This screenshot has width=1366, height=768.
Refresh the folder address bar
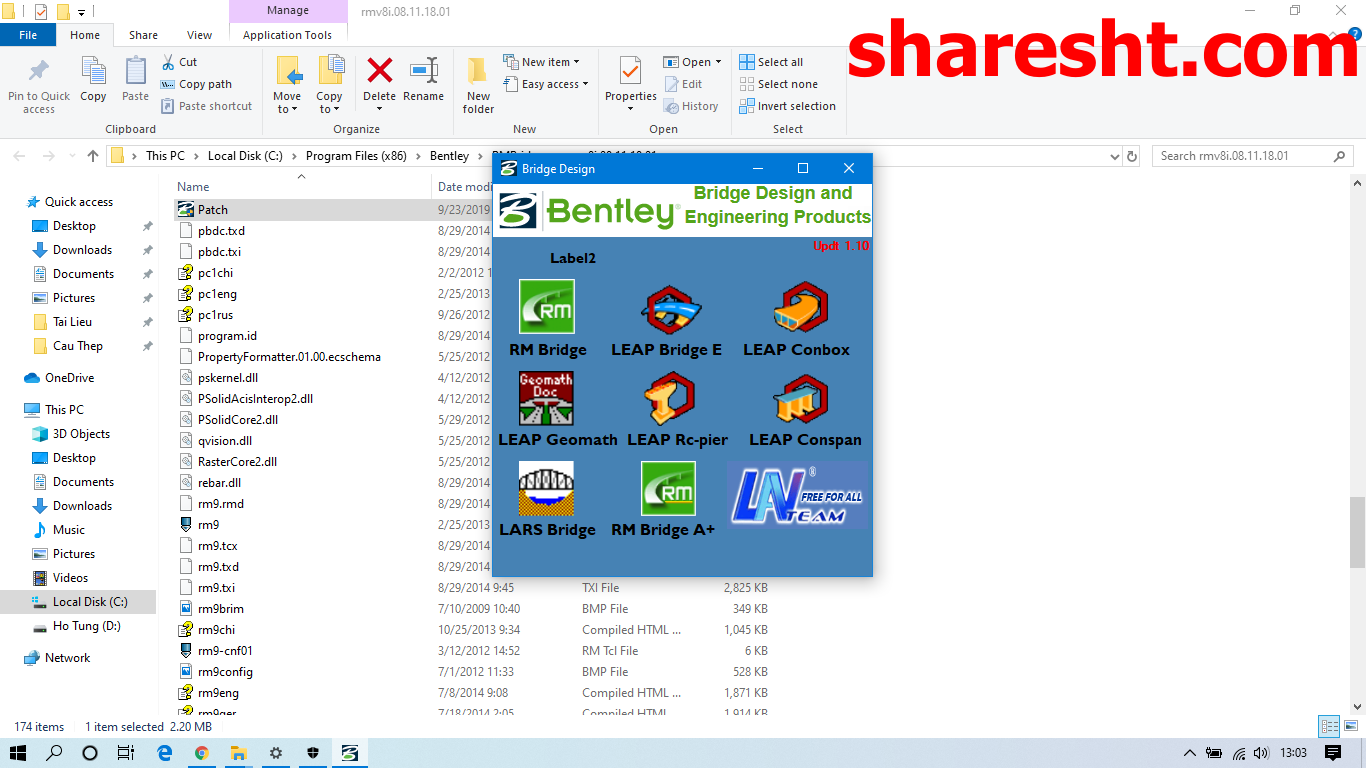coord(1132,156)
